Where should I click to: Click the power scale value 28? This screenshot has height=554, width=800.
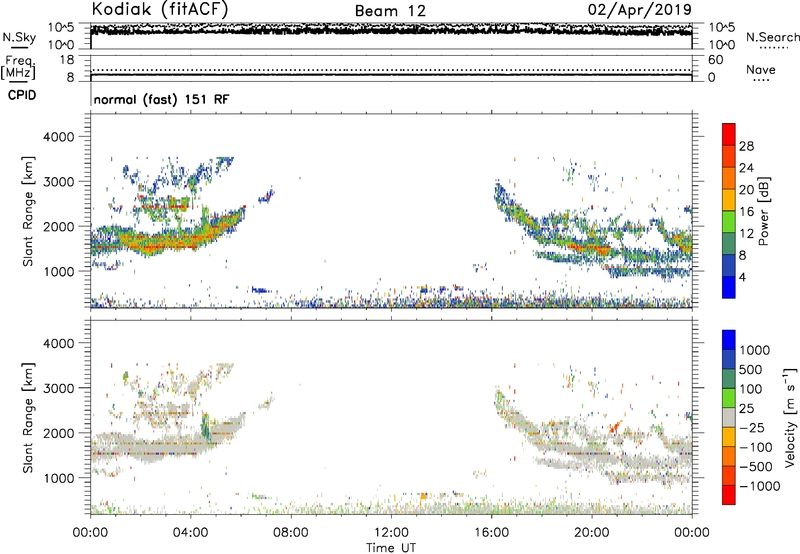click(746, 146)
